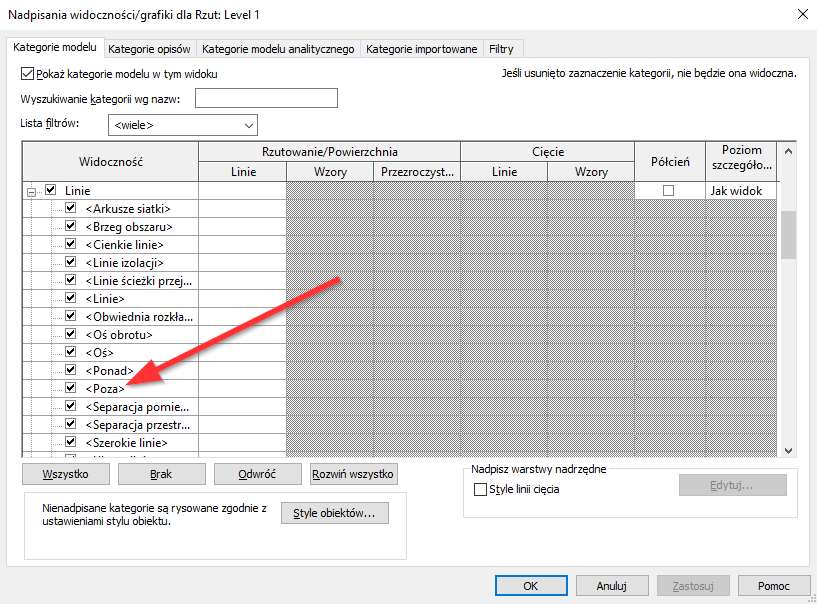This screenshot has height=604, width=817.
Task: Toggle 'Pokaż kategorie modelu w tym widoku' checkbox
Action: (28, 74)
